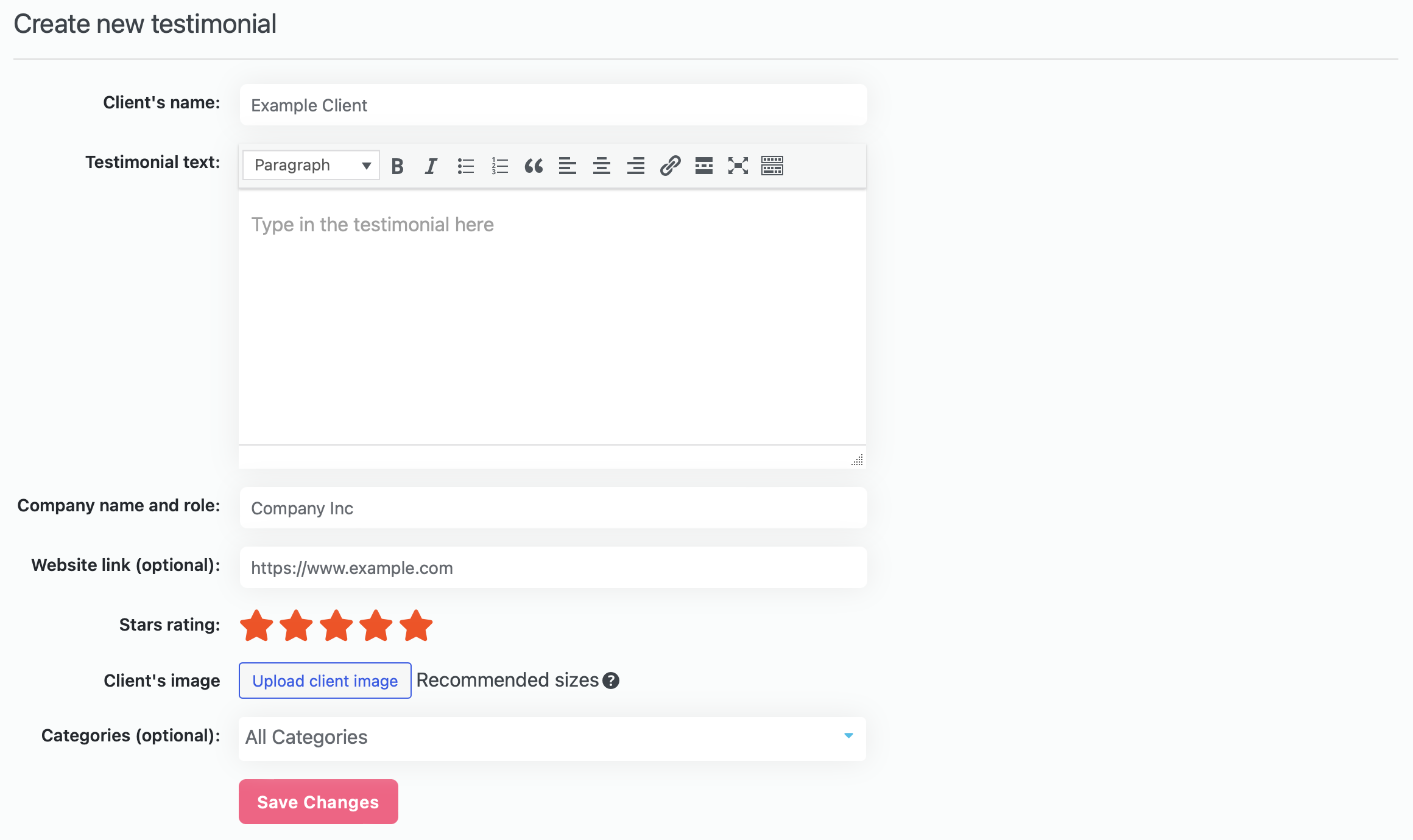Image resolution: width=1413 pixels, height=840 pixels.
Task: Insert or edit a link
Action: click(670, 166)
